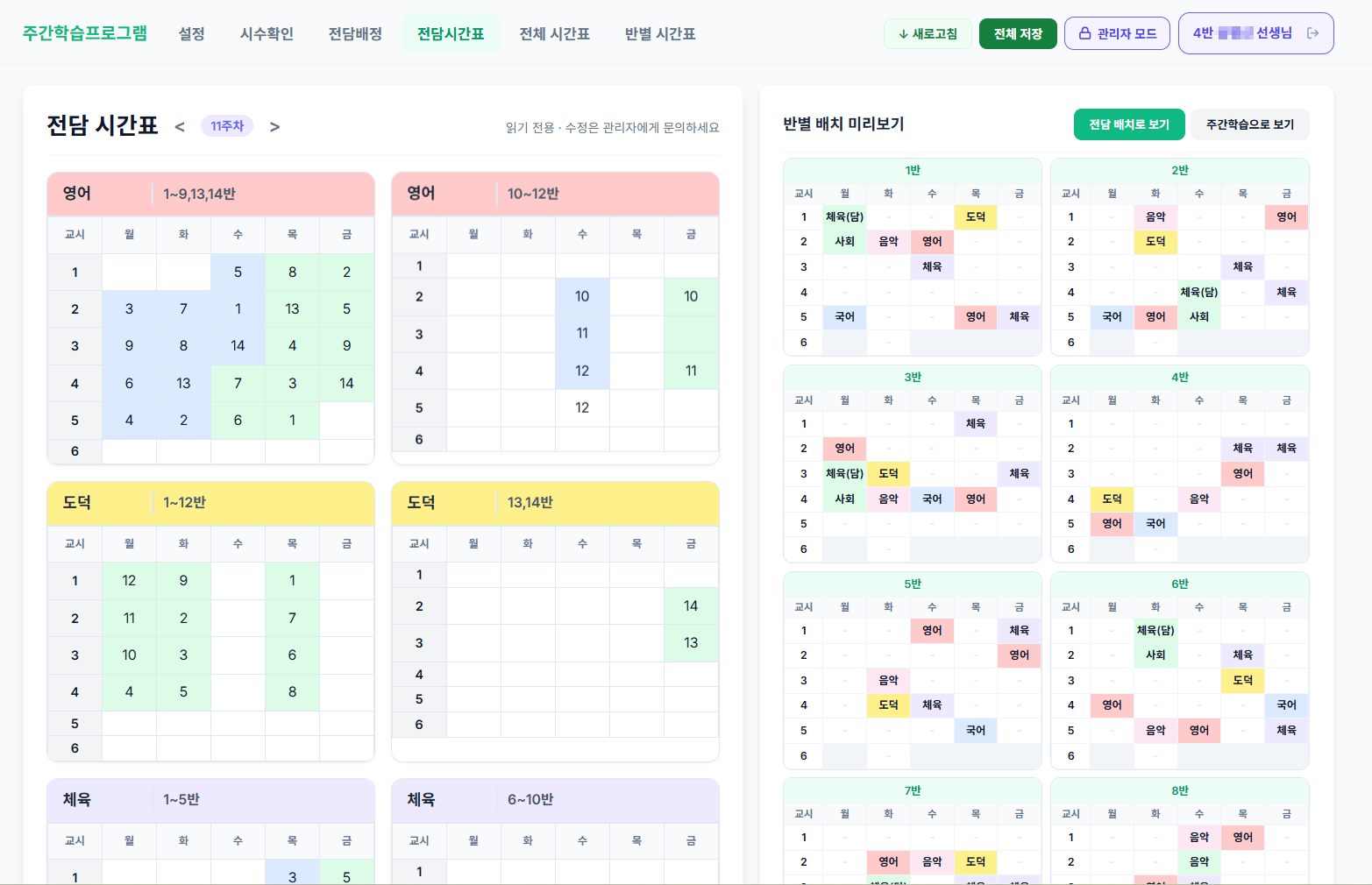The image size is (1372, 885).
Task: Click the 영어 1~9,13,14반 card header
Action: (x=210, y=194)
